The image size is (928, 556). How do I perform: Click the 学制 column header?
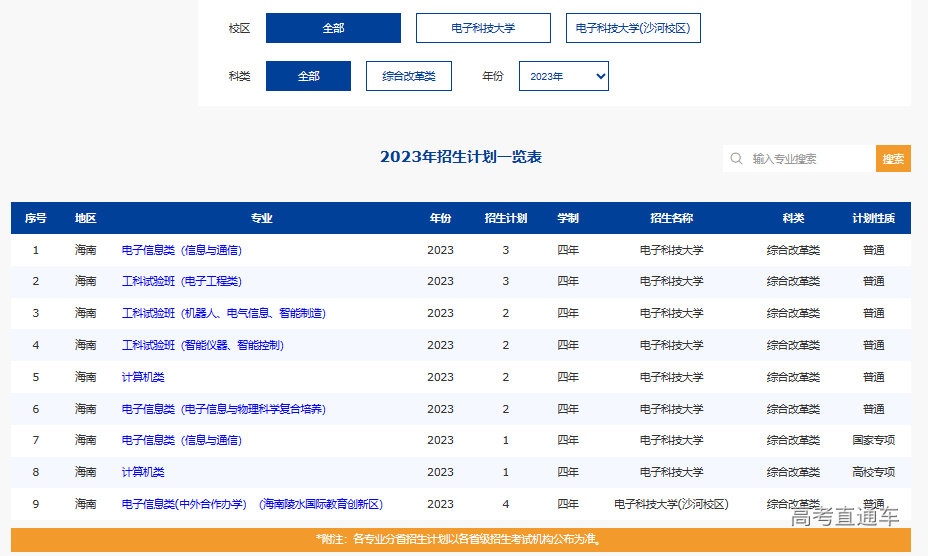pos(568,218)
